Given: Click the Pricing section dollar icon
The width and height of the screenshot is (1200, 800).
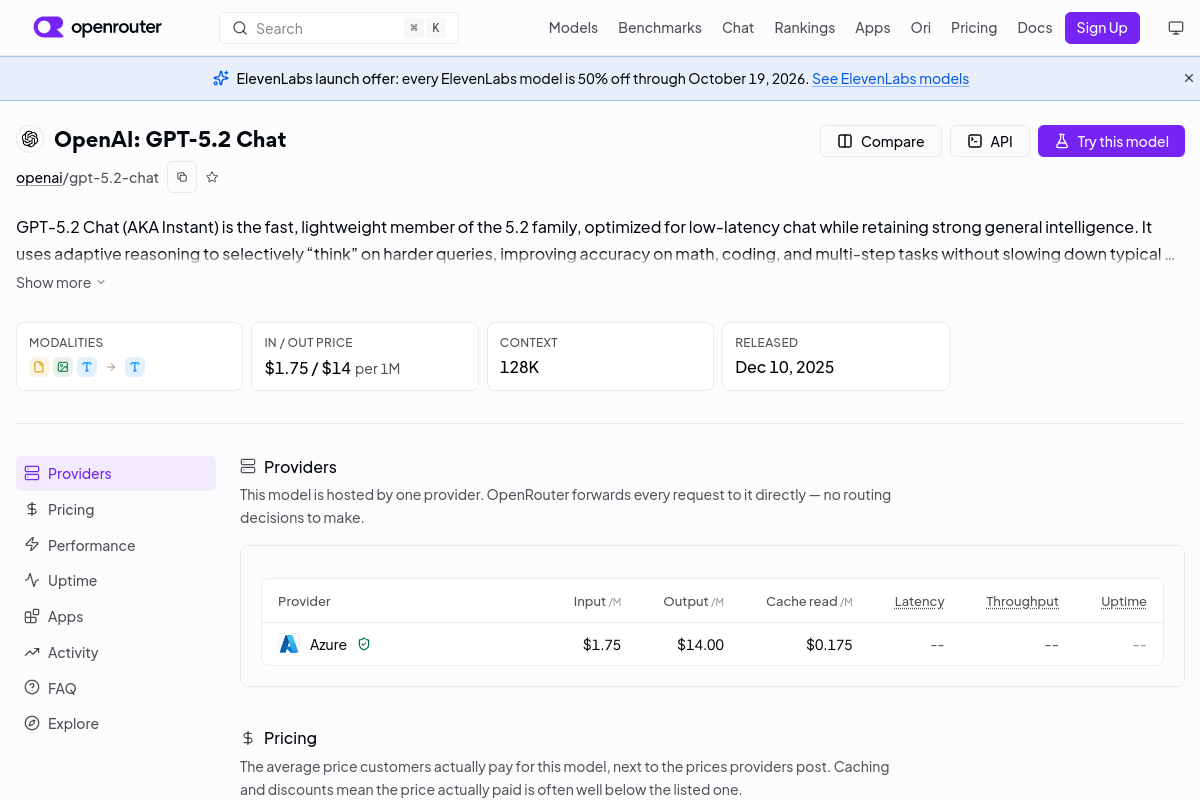Looking at the screenshot, I should pos(248,738).
